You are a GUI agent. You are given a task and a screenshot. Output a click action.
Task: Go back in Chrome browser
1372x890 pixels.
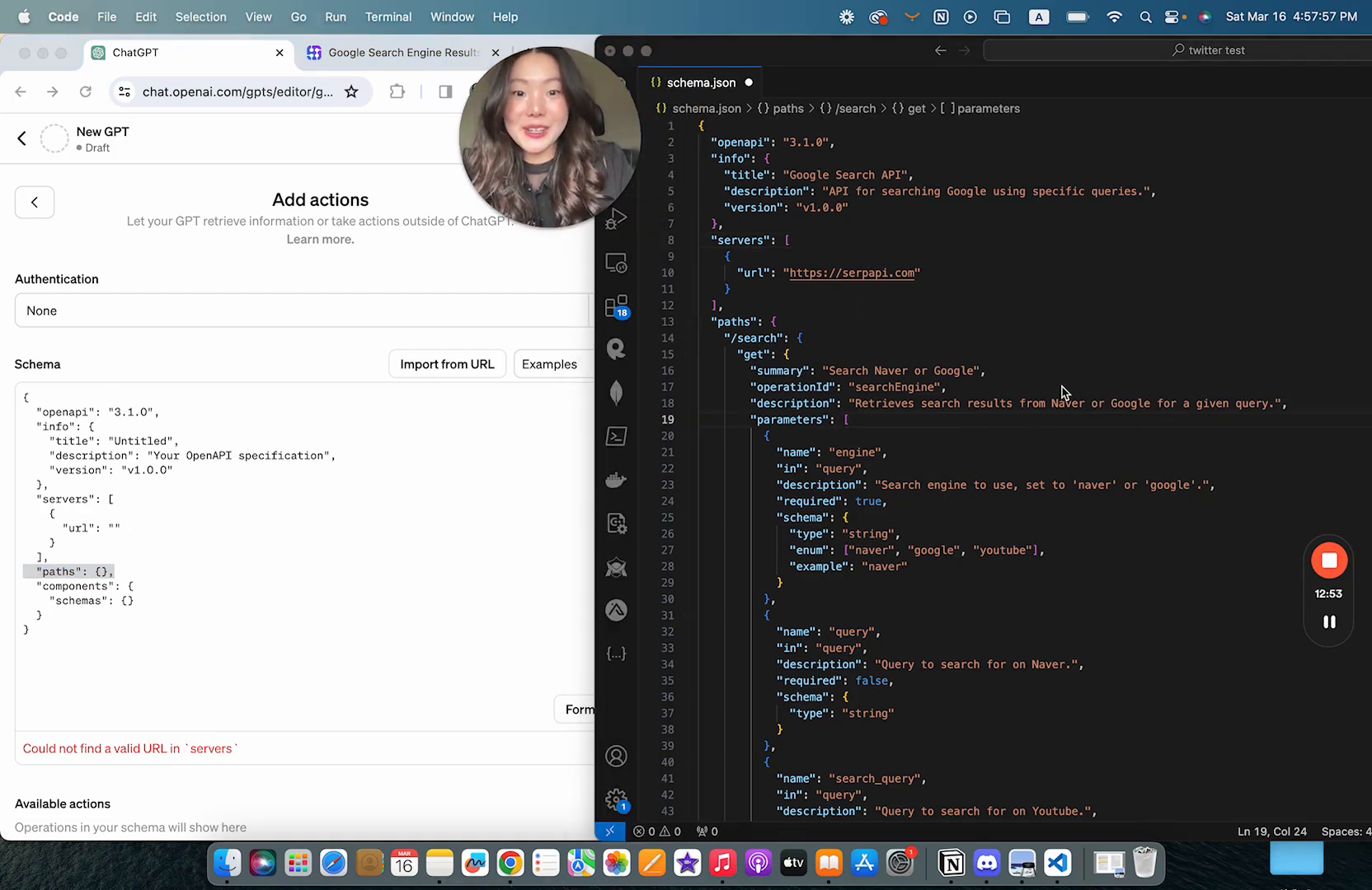point(21,91)
